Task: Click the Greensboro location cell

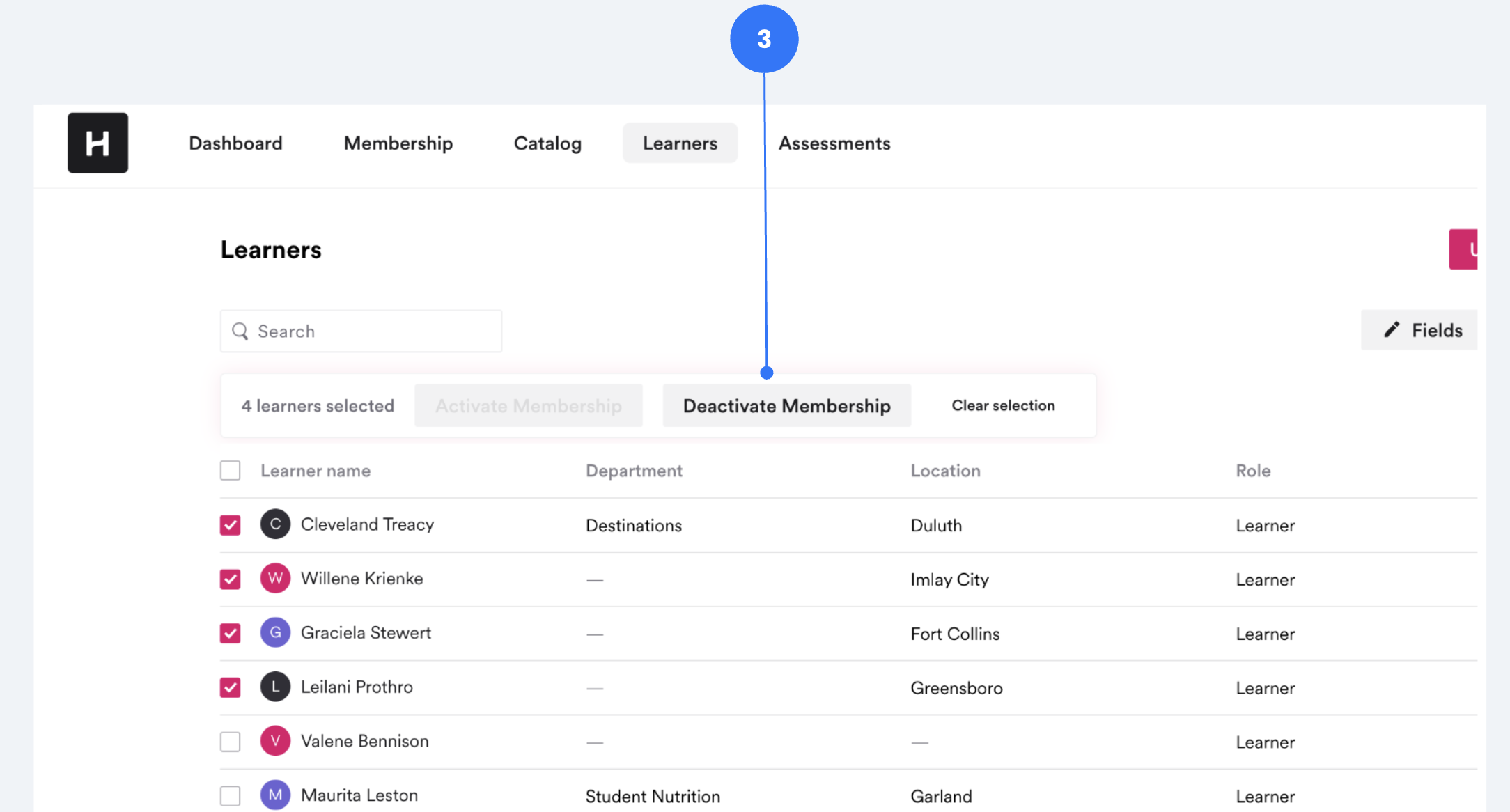Action: 957,689
